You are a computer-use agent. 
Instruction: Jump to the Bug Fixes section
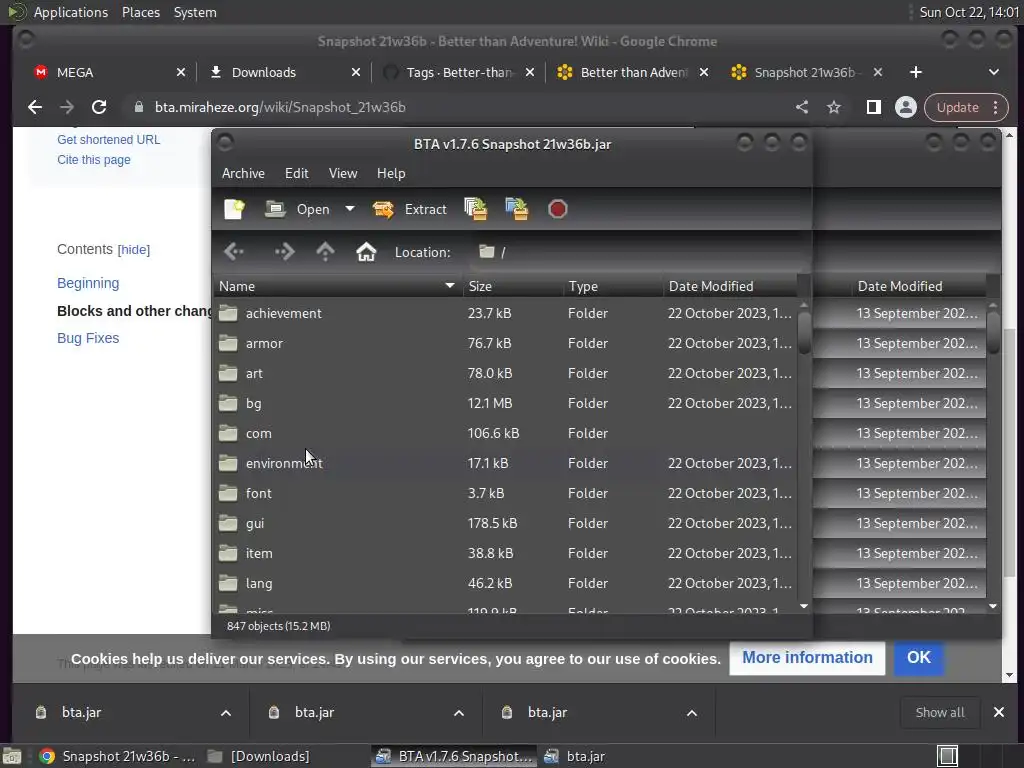click(88, 338)
